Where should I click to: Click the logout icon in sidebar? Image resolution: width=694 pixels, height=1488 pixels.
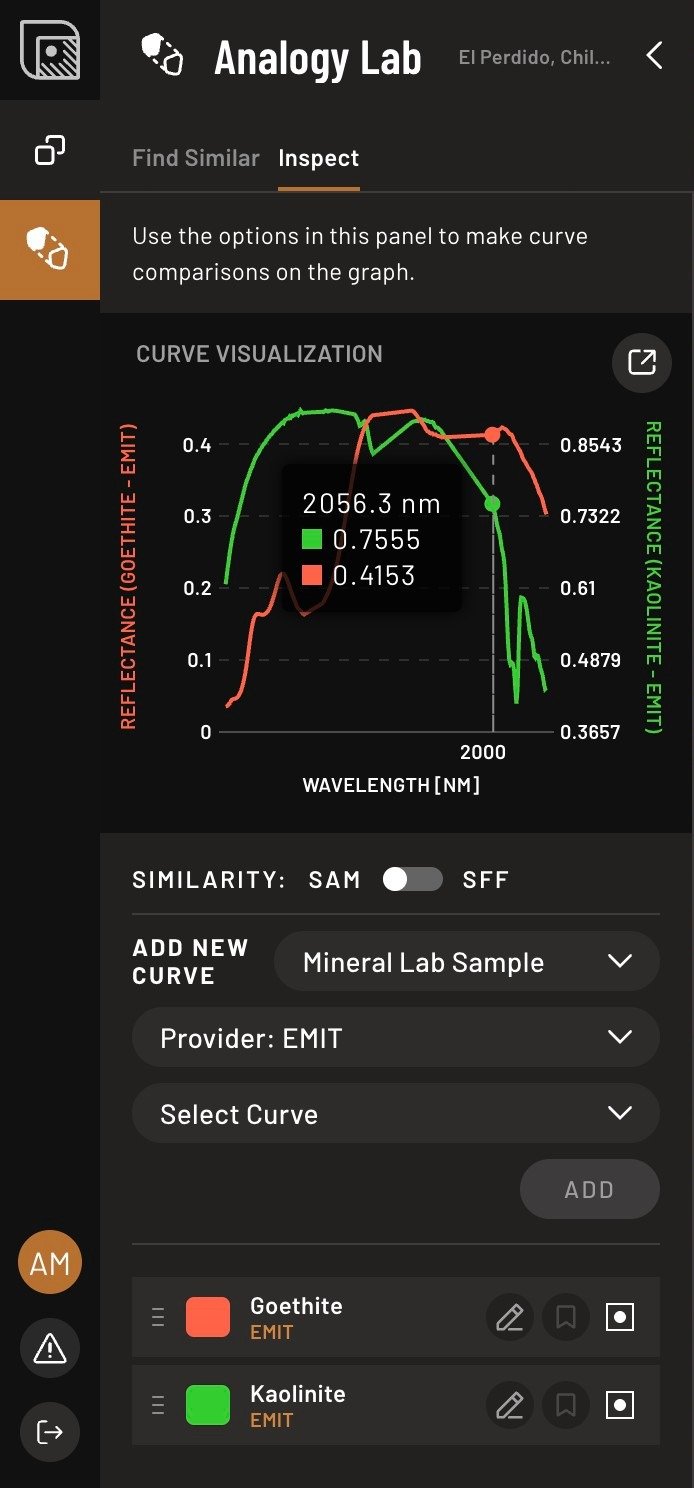(x=50, y=1432)
